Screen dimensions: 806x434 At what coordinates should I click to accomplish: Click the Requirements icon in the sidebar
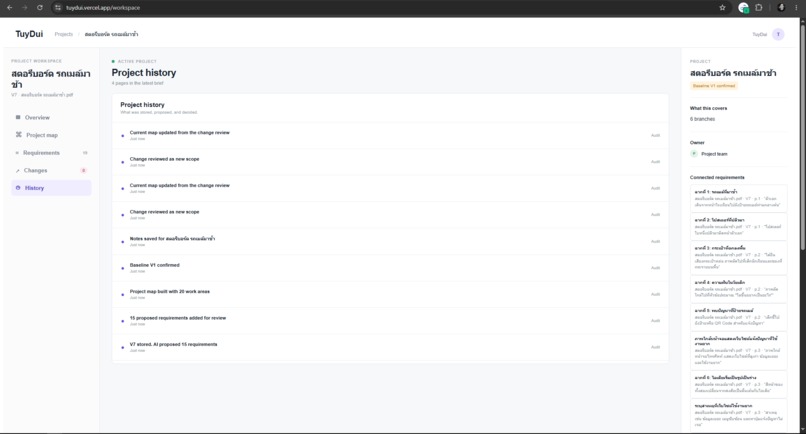17,153
